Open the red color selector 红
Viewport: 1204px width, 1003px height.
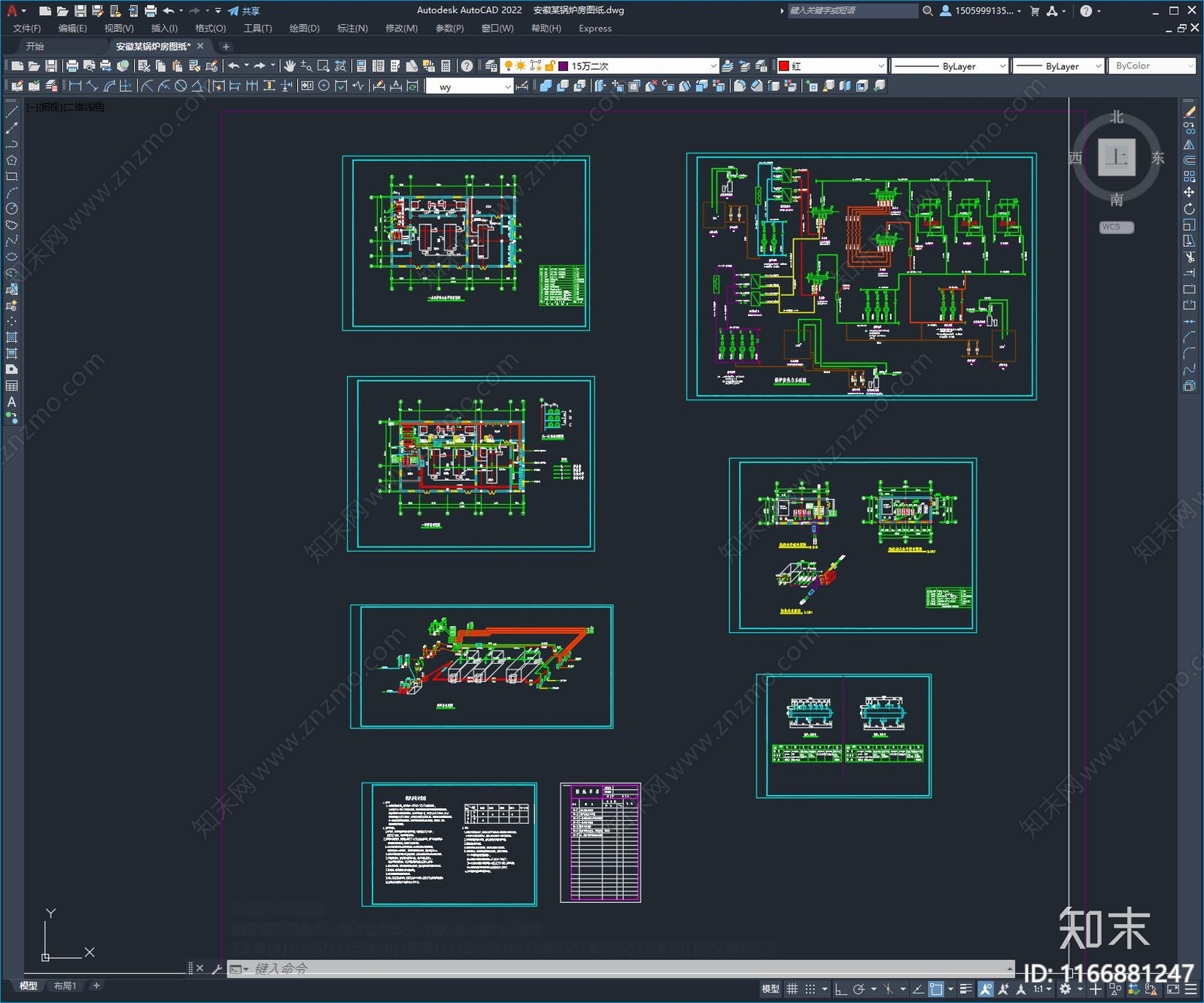click(x=832, y=66)
